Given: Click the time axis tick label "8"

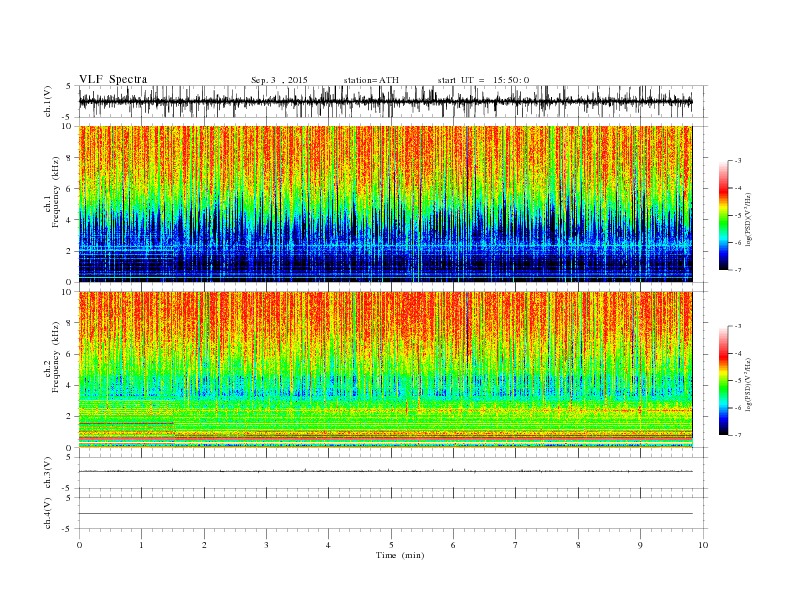Looking at the screenshot, I should (578, 545).
